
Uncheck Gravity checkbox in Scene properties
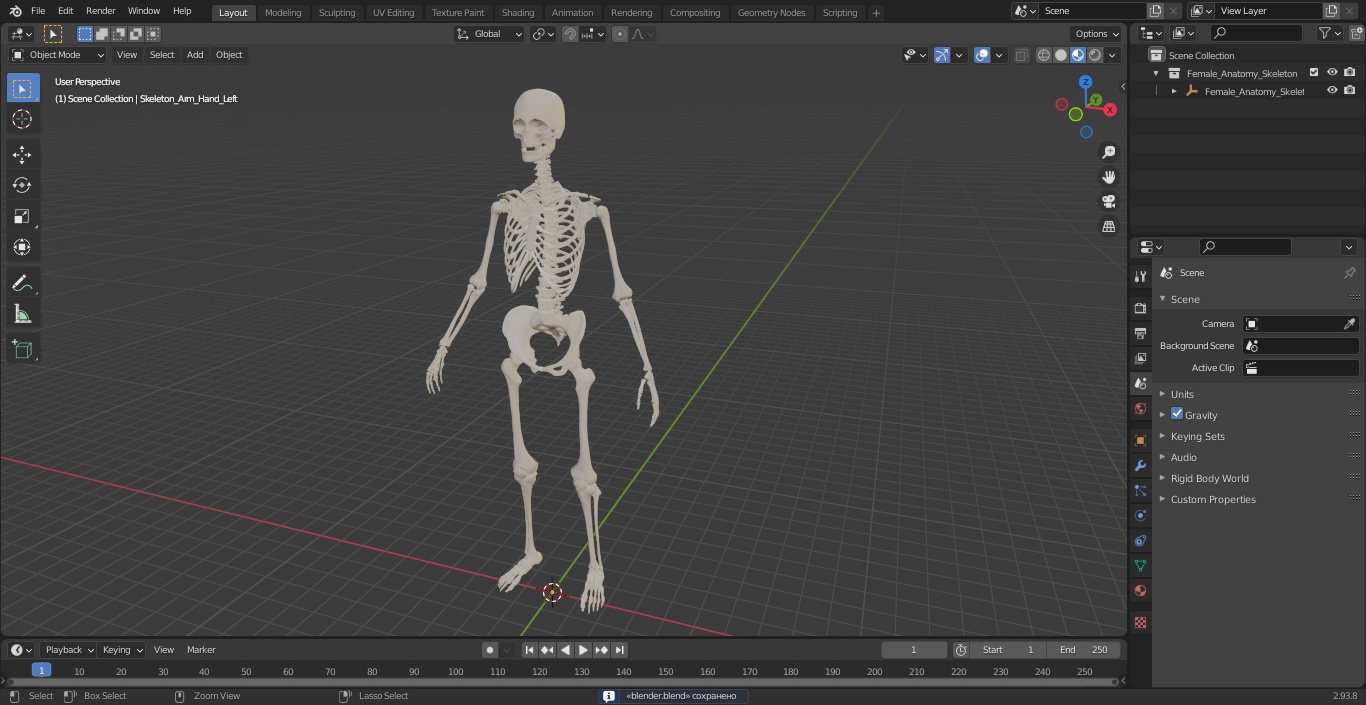click(1177, 414)
